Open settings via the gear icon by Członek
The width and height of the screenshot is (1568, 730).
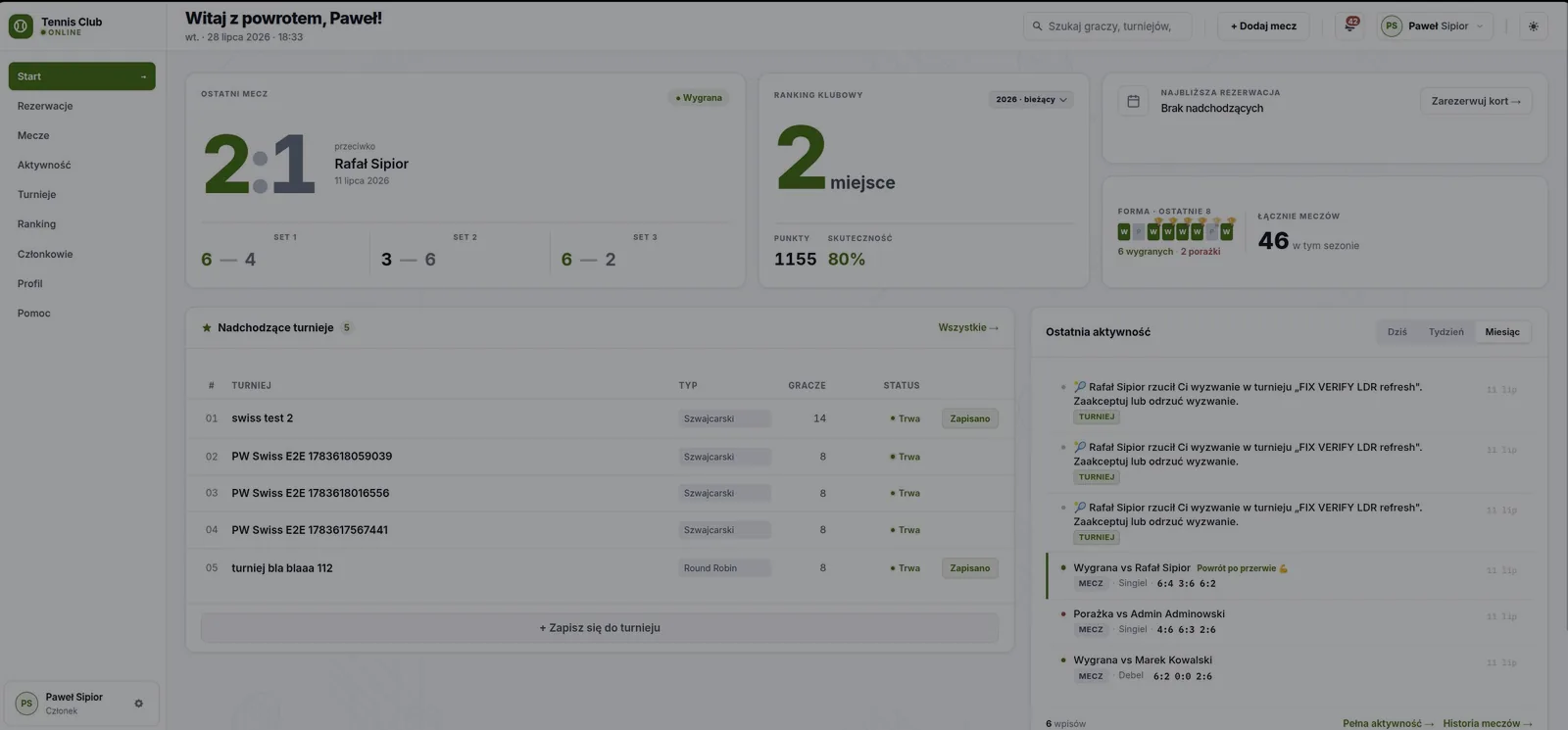coord(138,704)
